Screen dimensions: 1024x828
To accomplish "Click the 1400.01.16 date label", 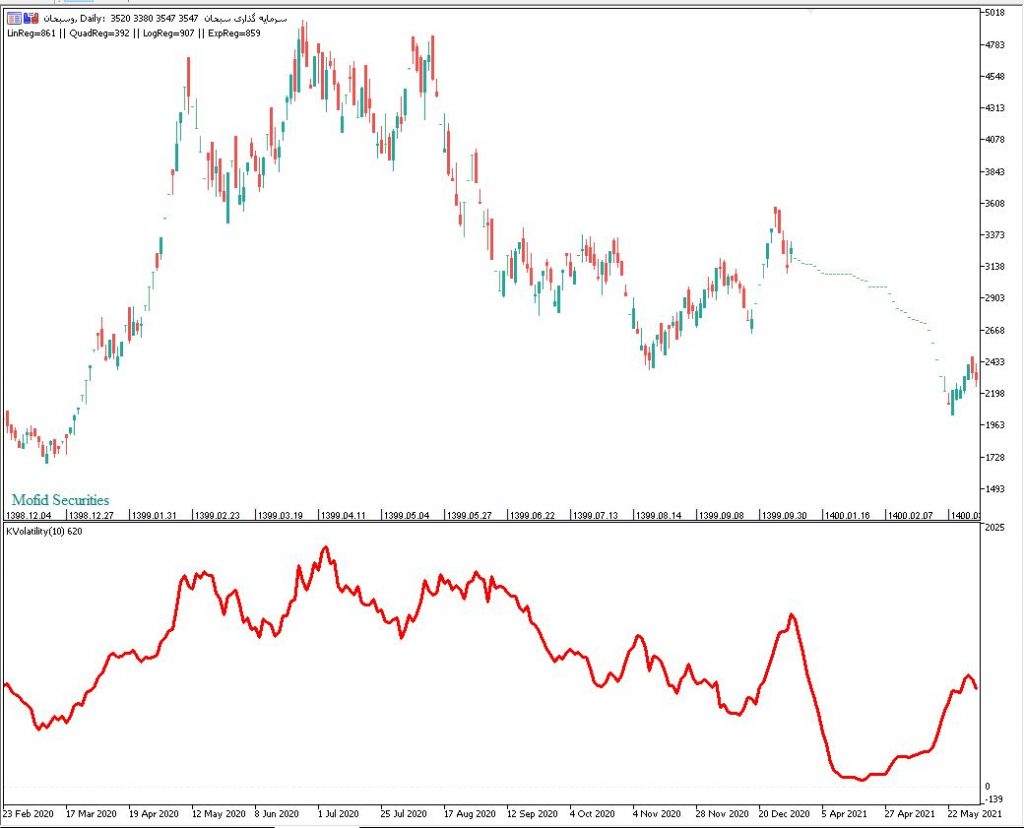I will [x=848, y=515].
